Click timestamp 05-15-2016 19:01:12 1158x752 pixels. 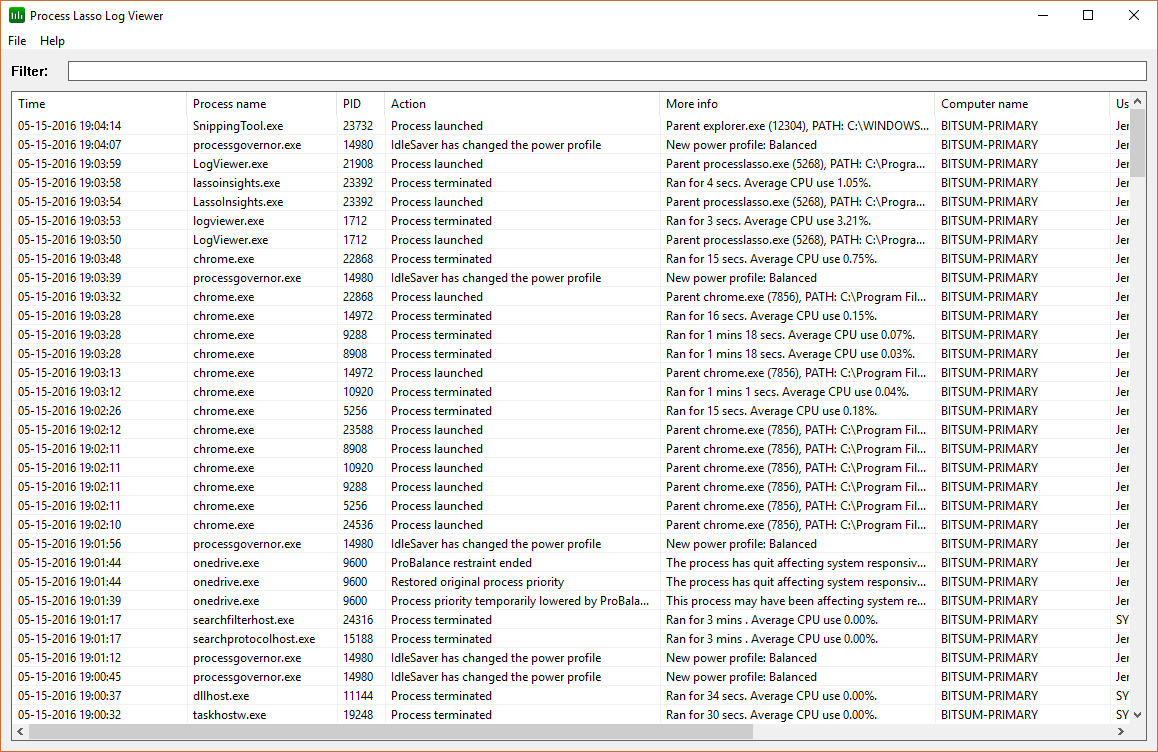69,657
